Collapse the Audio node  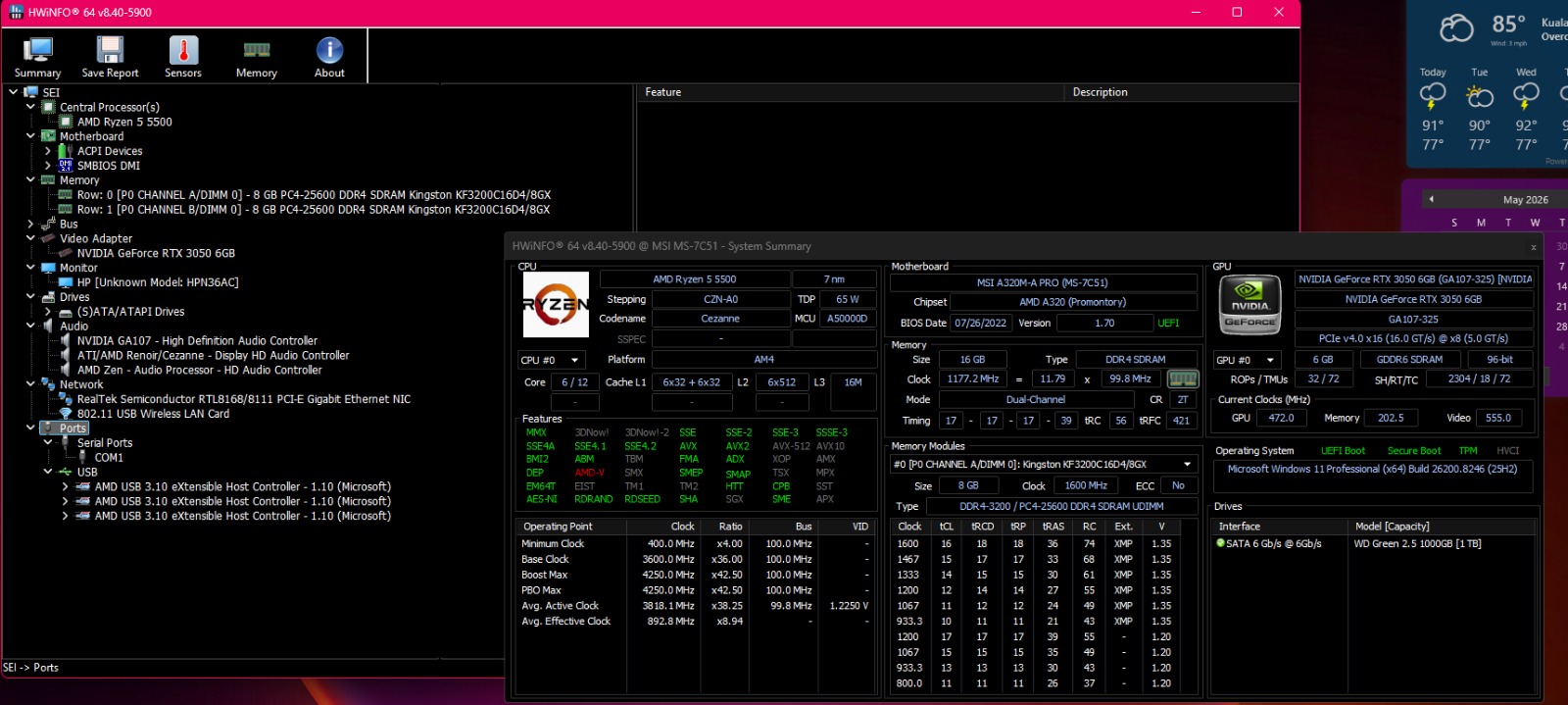pyautogui.click(x=30, y=326)
